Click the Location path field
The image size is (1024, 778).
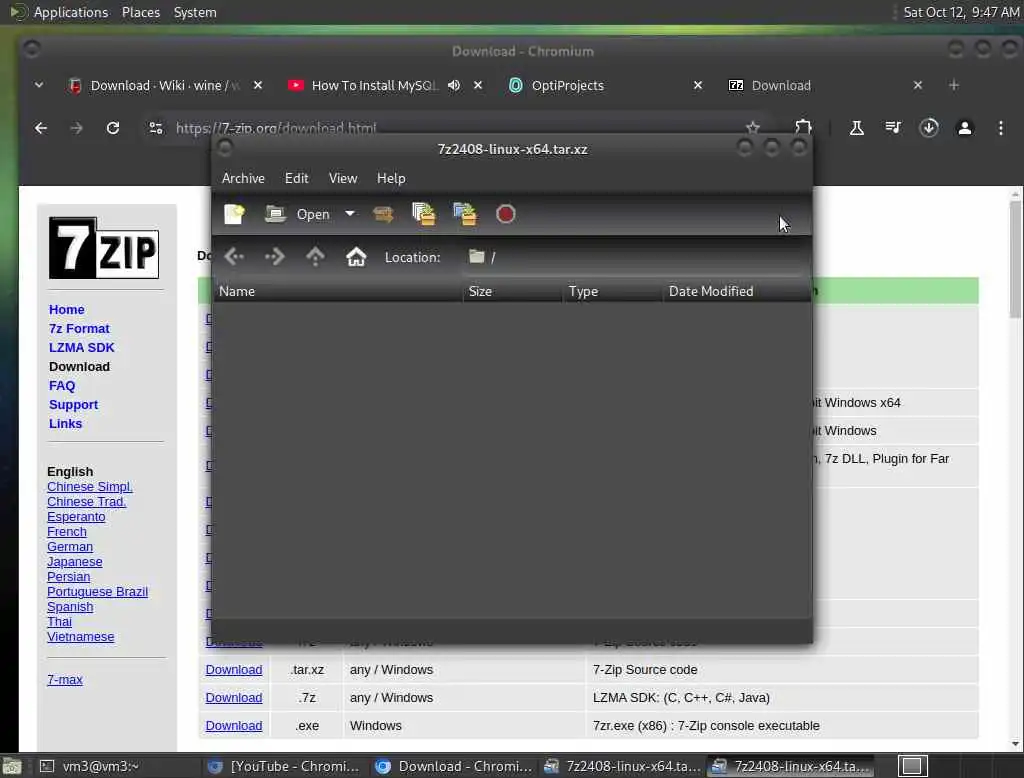(x=633, y=257)
